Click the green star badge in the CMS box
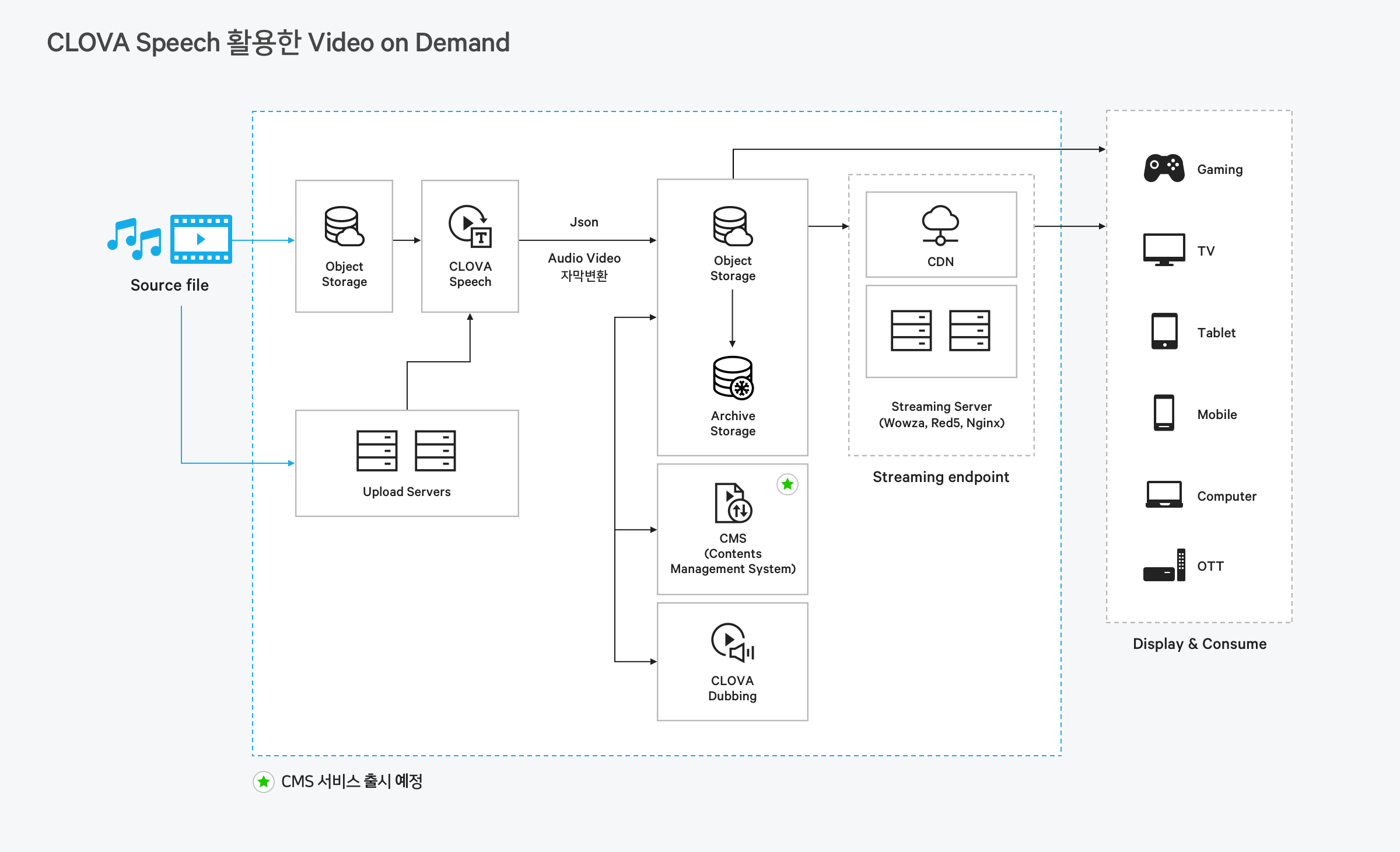1400x852 pixels. point(787,484)
